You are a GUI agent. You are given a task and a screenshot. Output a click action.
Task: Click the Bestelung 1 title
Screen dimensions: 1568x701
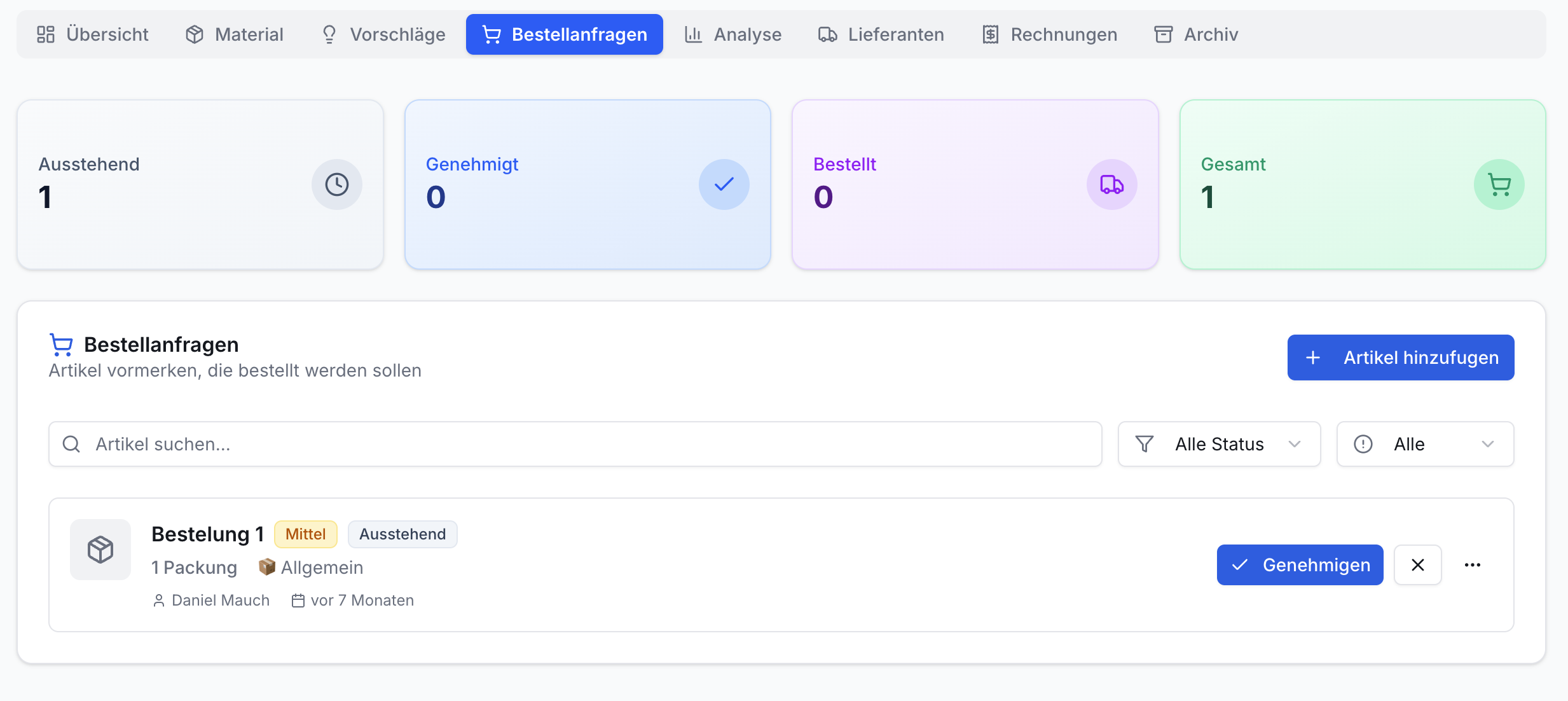click(208, 534)
